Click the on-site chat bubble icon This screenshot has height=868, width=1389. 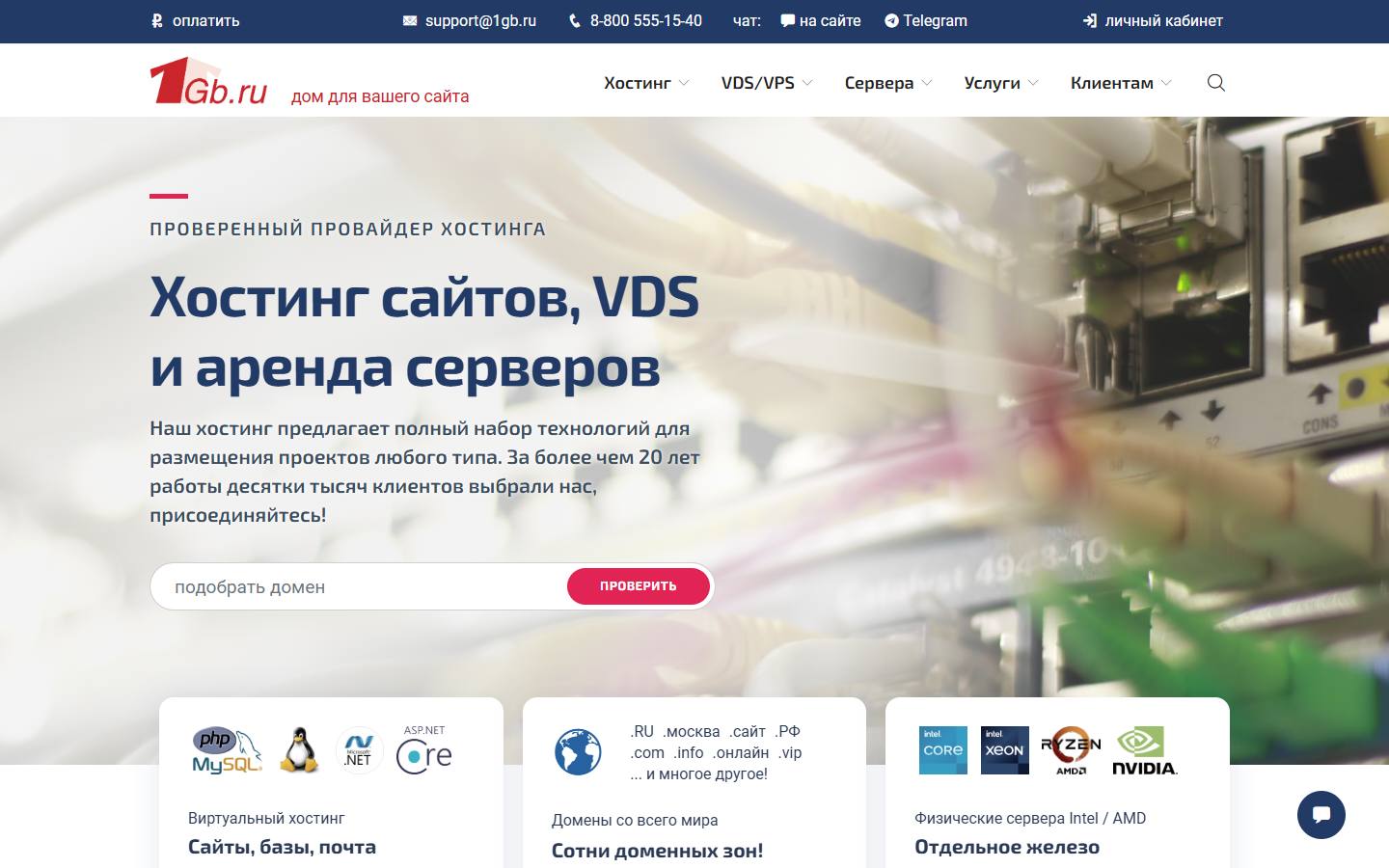point(787,20)
